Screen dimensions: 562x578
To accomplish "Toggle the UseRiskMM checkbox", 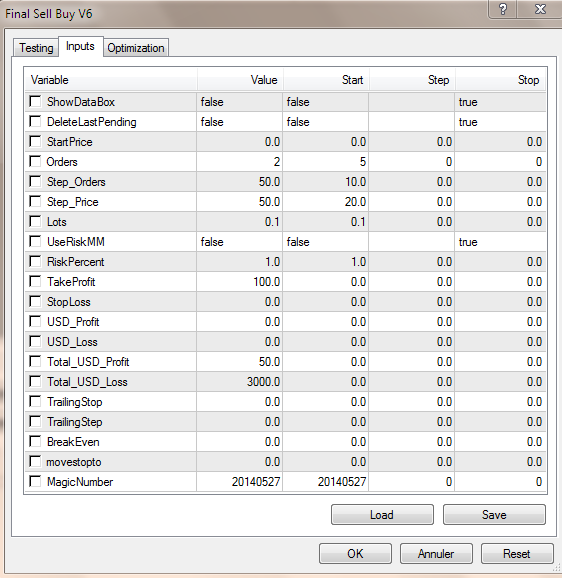I will coord(35,241).
